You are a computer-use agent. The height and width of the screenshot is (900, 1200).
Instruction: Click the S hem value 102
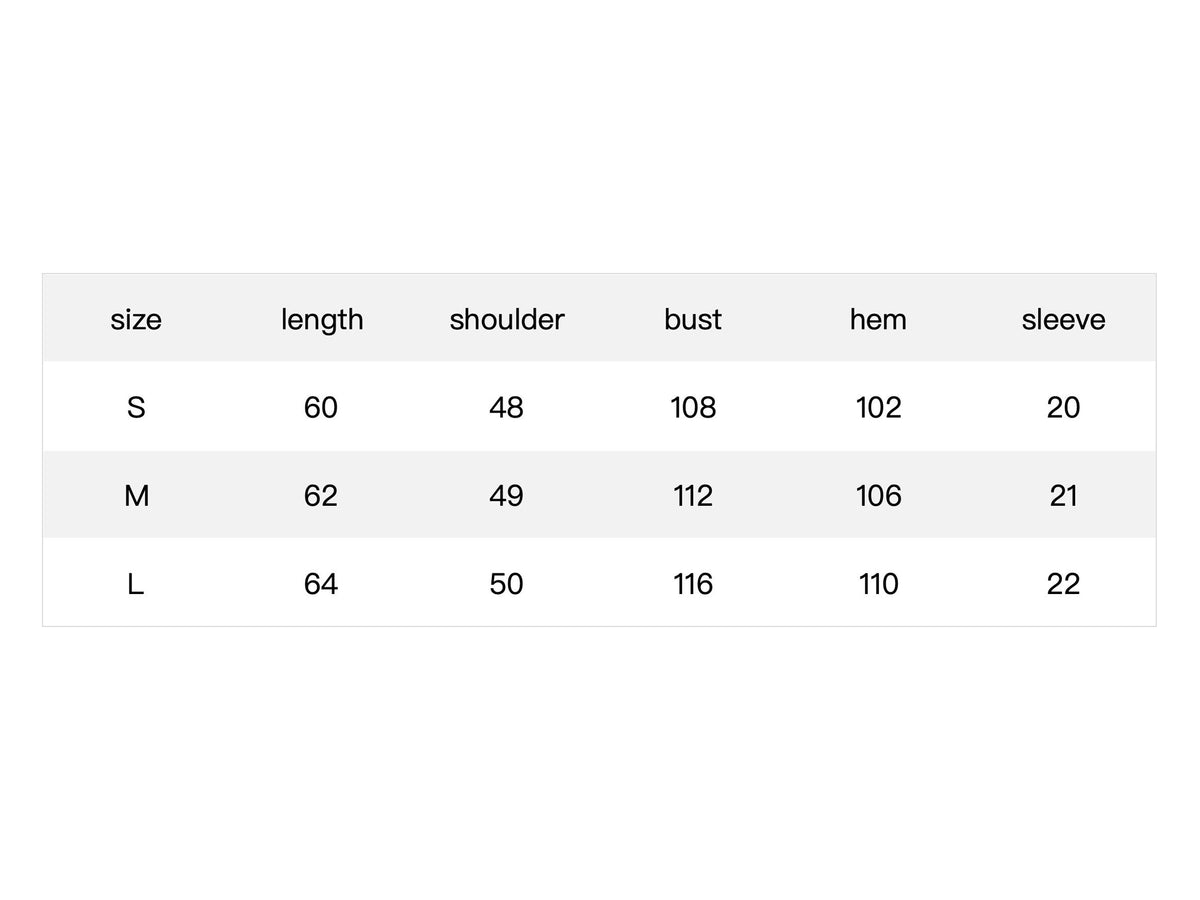878,408
